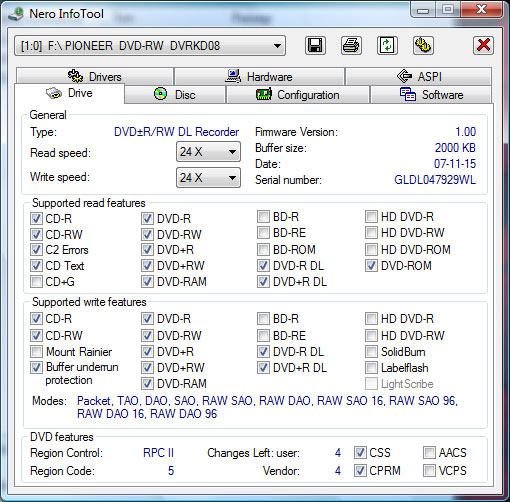Open the Read speed dropdown
510x502 pixels.
pos(208,152)
